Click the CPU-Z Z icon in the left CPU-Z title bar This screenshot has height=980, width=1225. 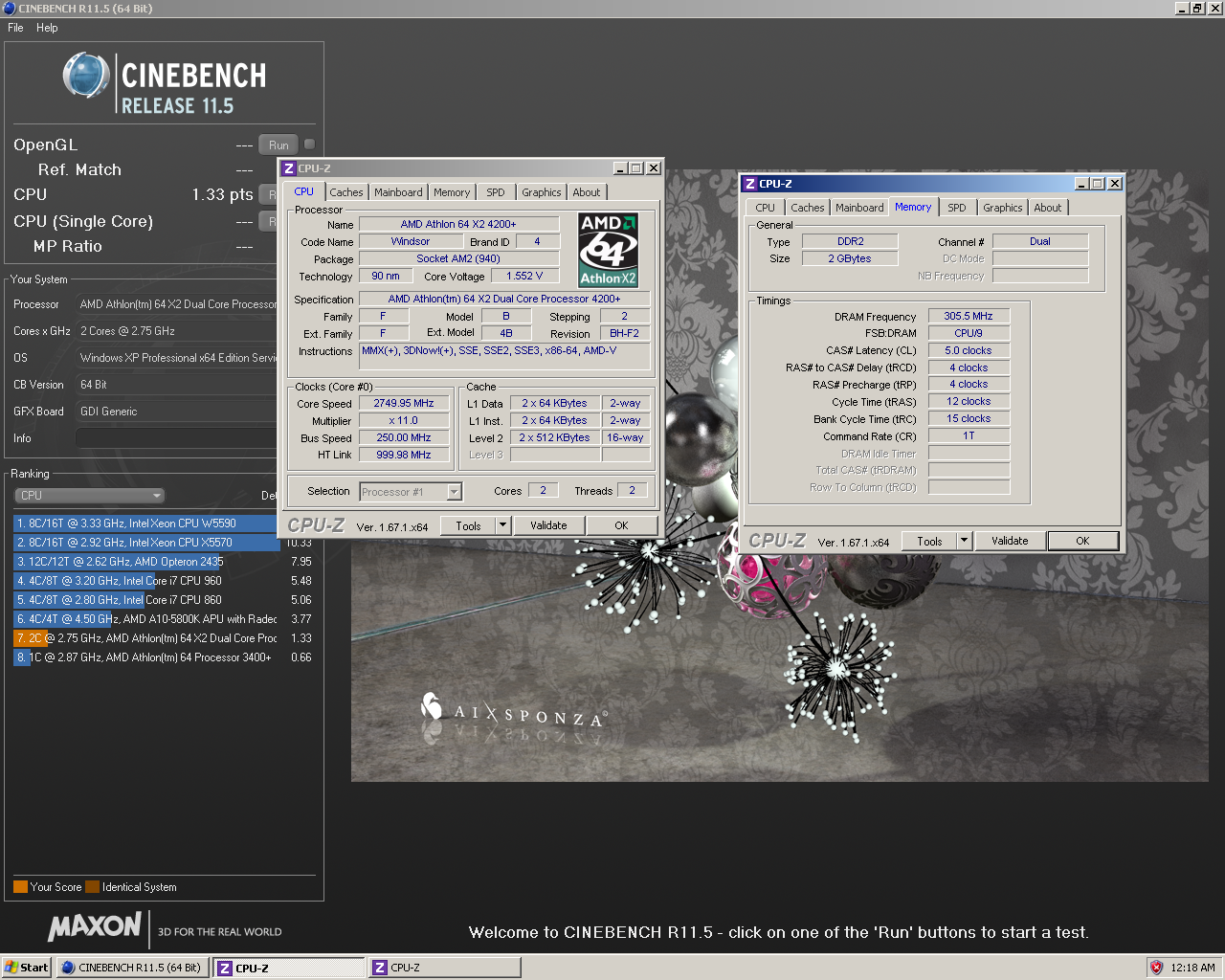(289, 168)
